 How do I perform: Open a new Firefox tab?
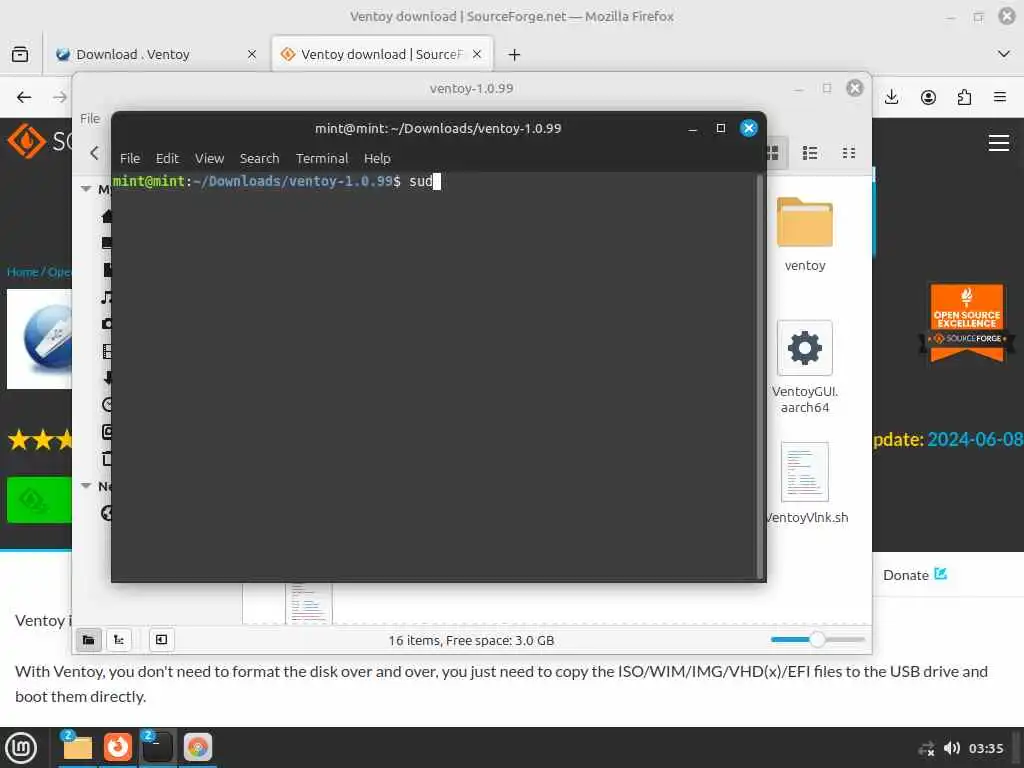pyautogui.click(x=514, y=55)
